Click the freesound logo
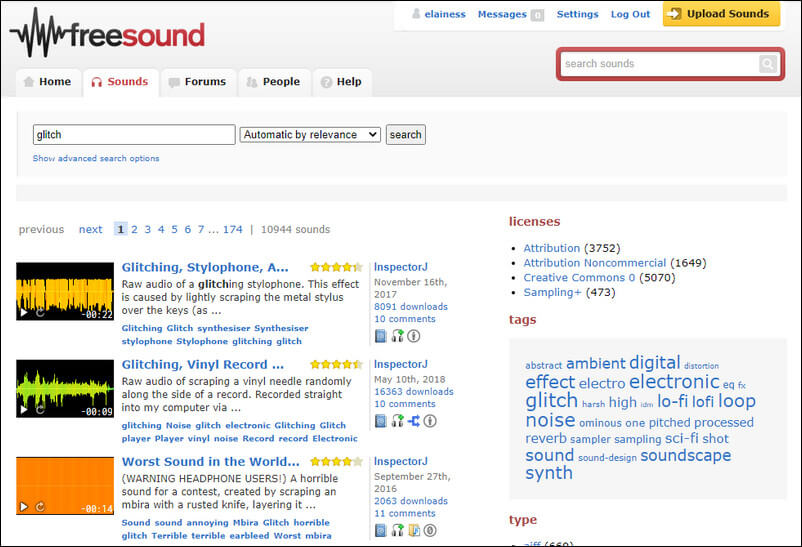The width and height of the screenshot is (802, 547). tap(107, 33)
